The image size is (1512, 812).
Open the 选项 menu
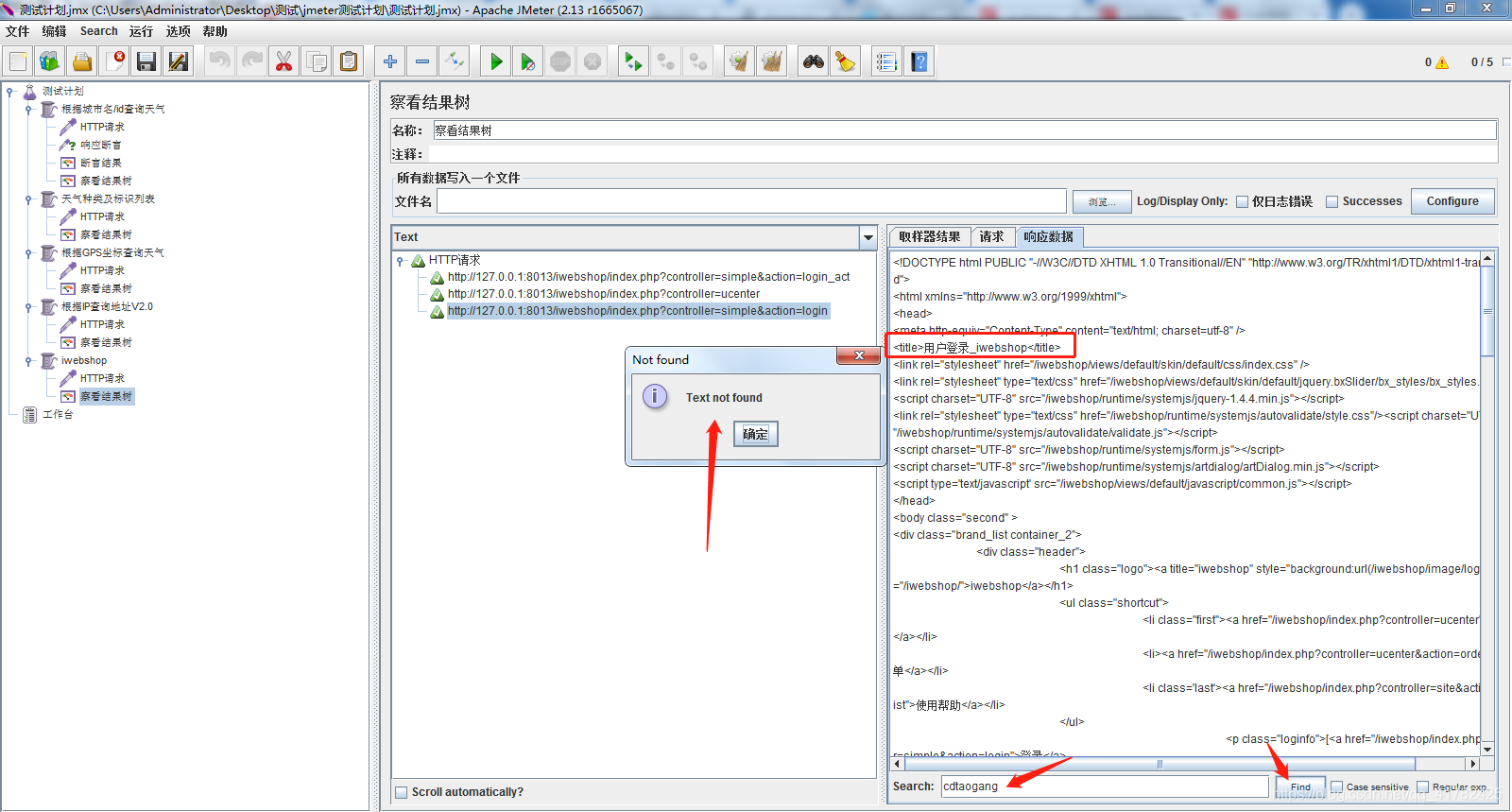click(x=179, y=31)
